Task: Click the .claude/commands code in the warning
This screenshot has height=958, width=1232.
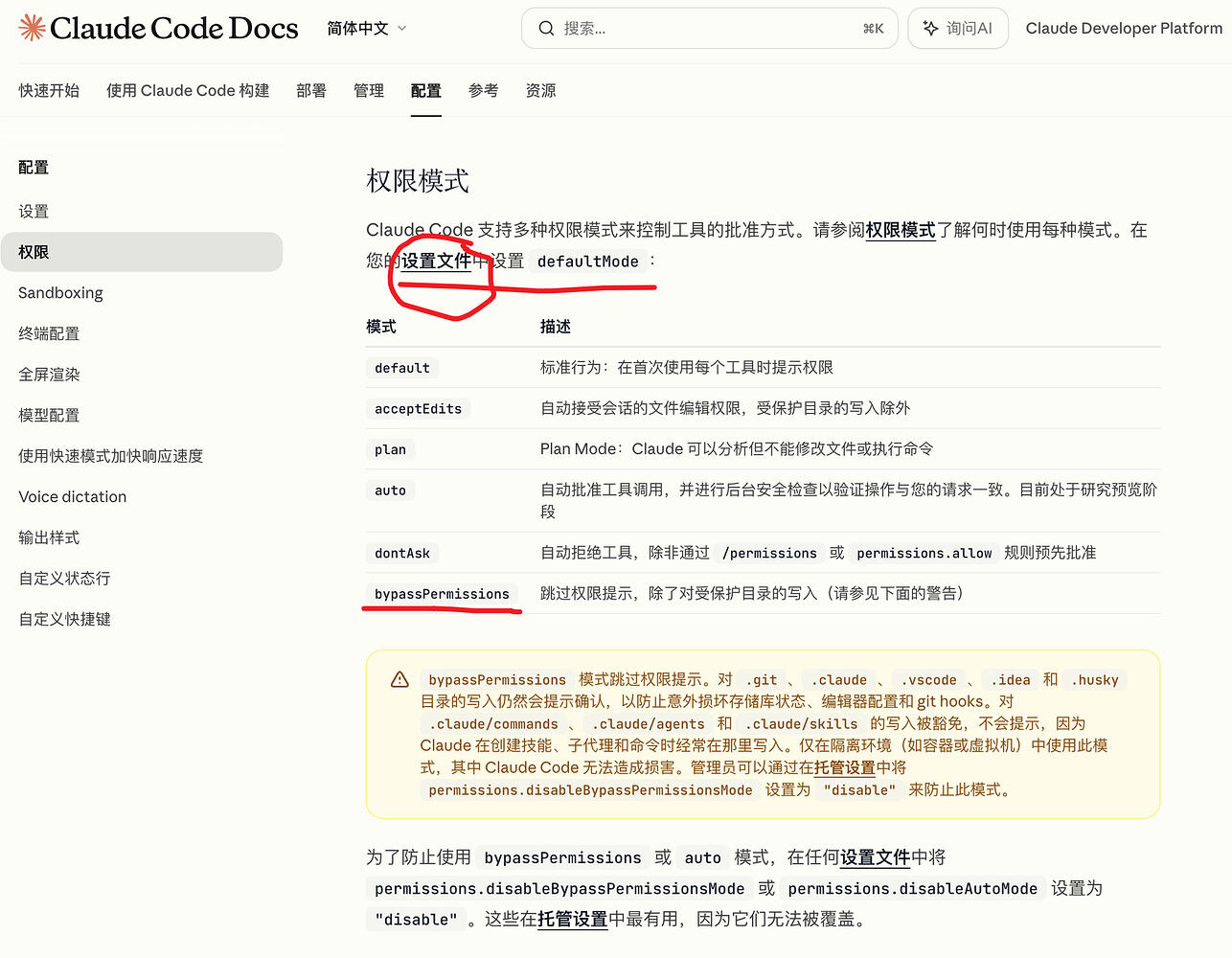Action: coord(493,724)
